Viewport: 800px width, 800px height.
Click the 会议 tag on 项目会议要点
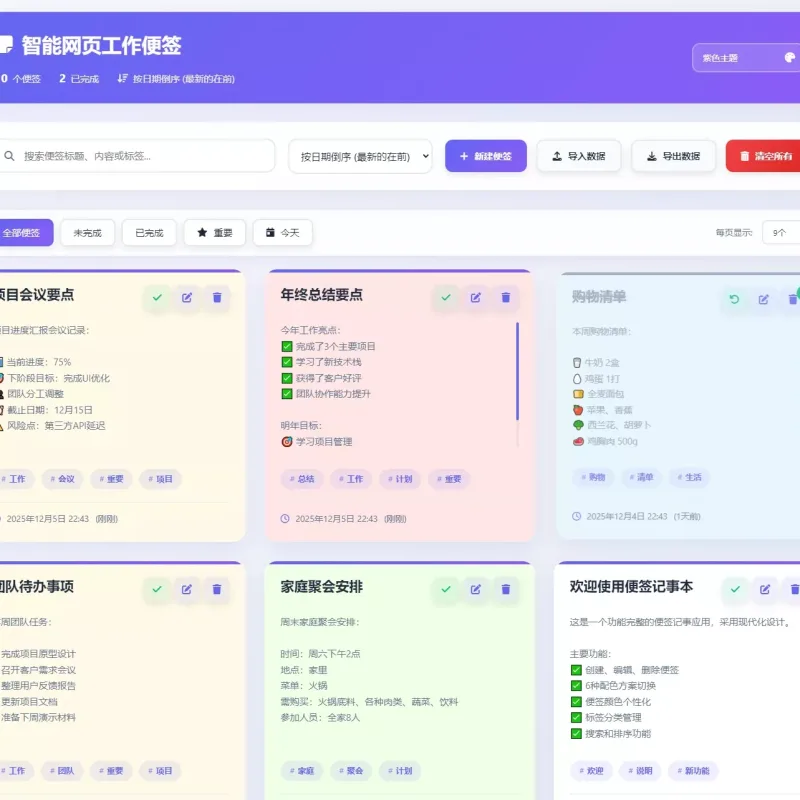point(62,479)
